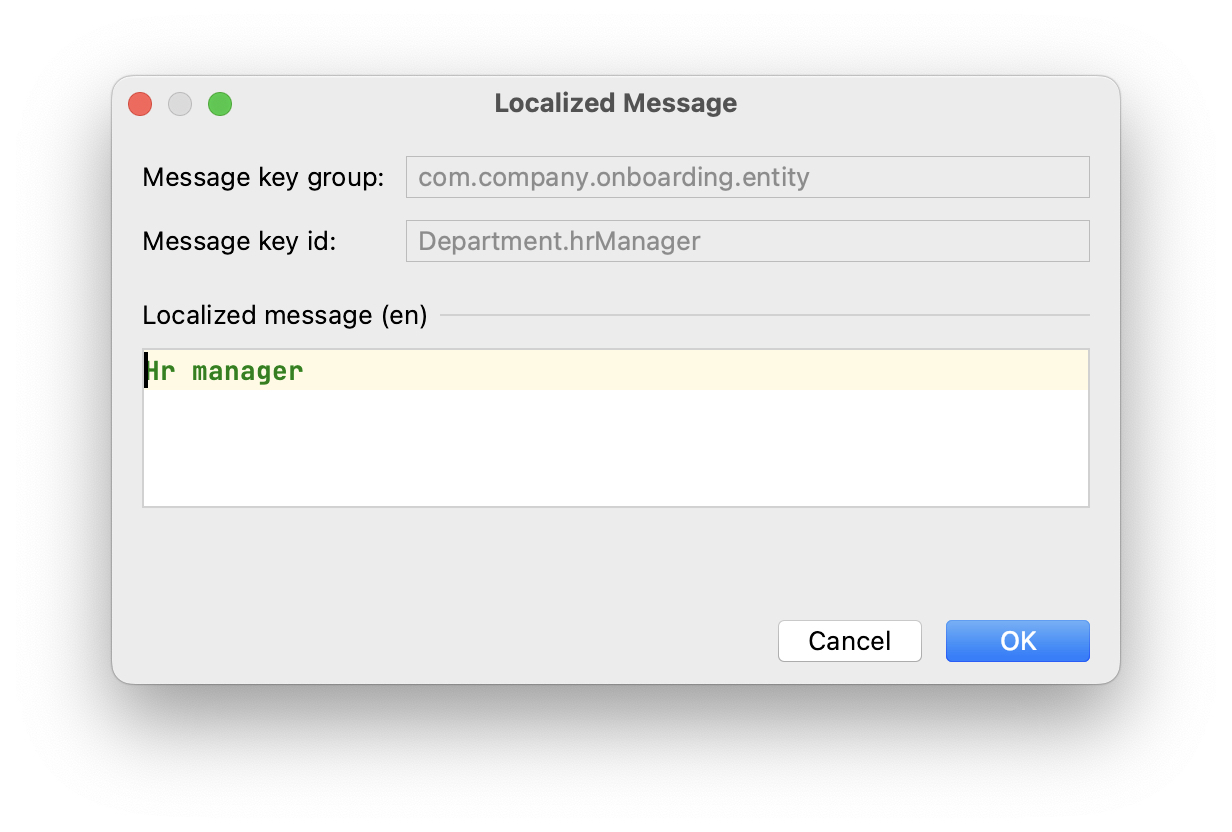Click the Department.hrManager text
This screenshot has width=1232, height=832.
(559, 242)
